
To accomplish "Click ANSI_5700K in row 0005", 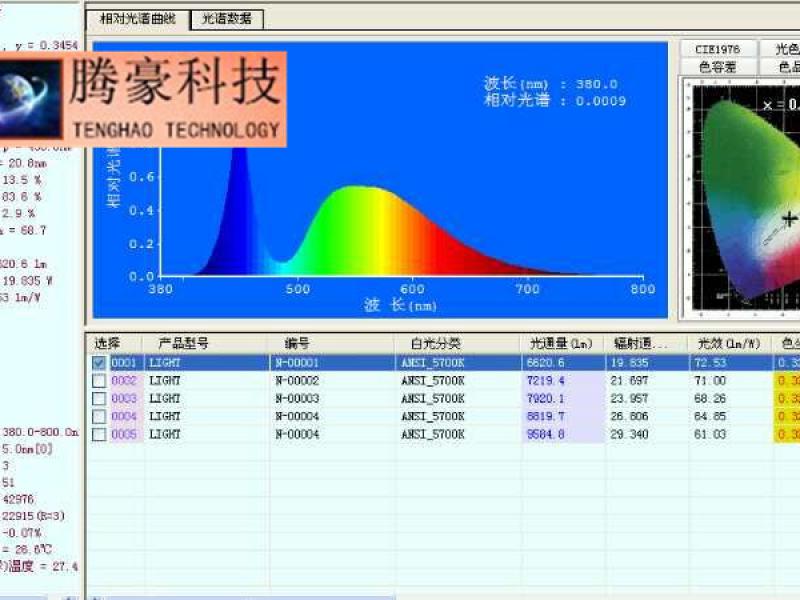I will click(433, 434).
